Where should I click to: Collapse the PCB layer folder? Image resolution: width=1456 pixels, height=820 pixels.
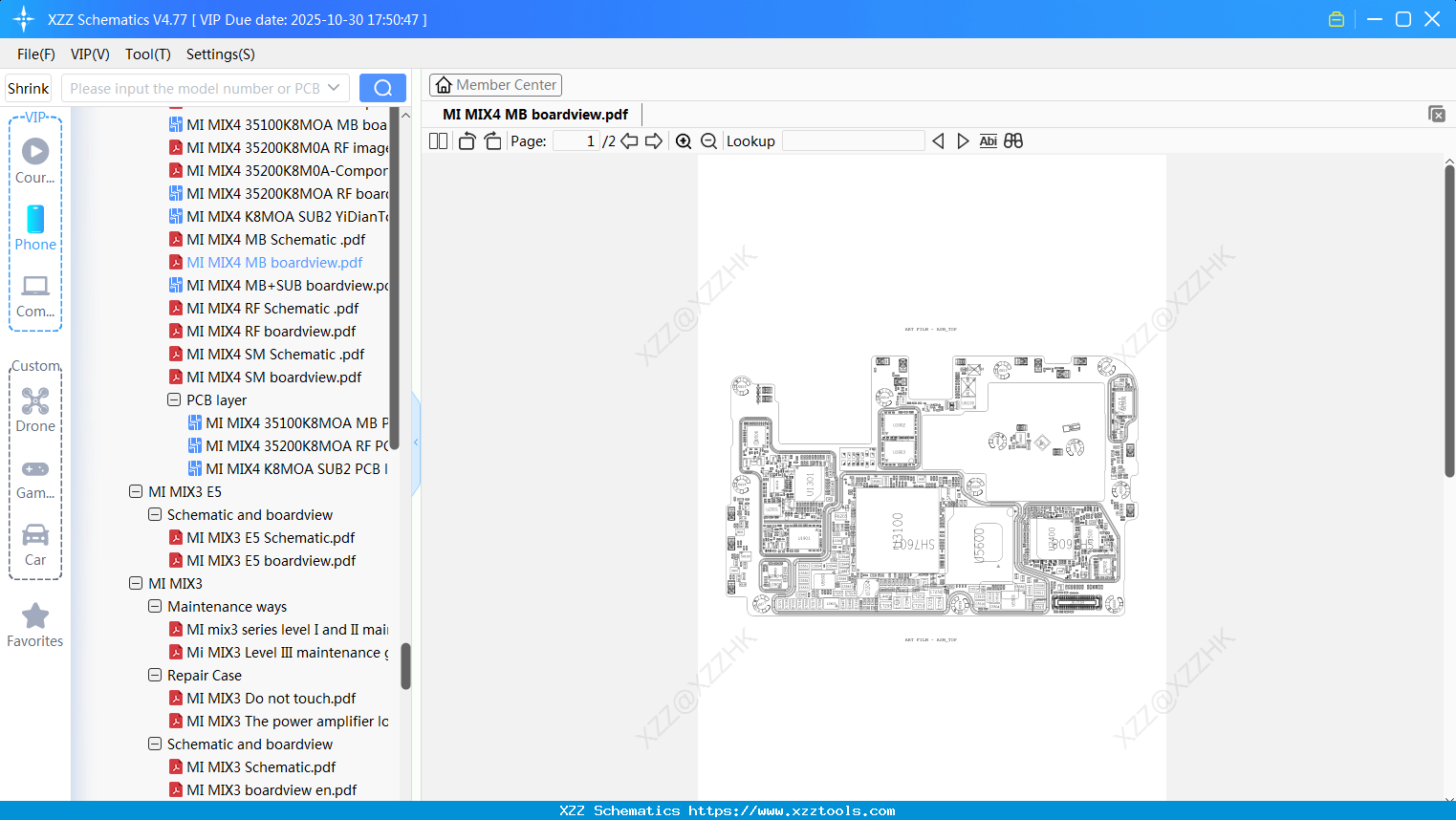pos(173,399)
